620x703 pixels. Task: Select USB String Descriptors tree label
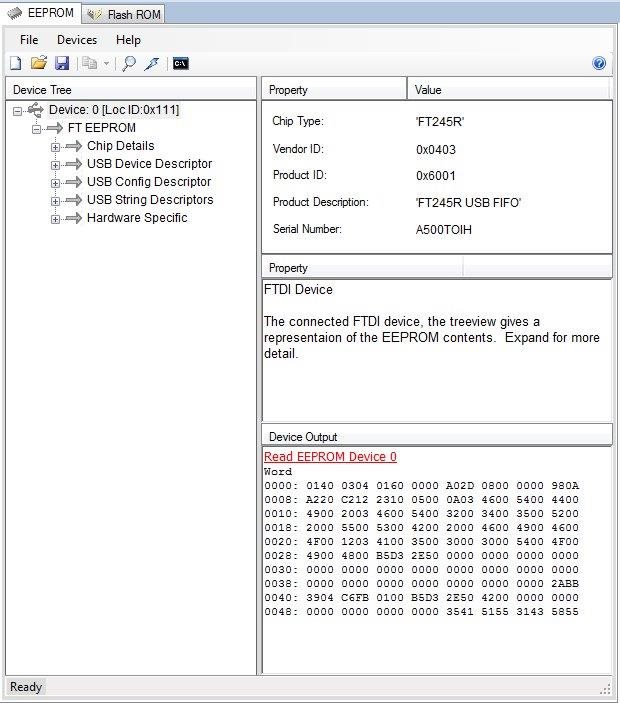pos(150,200)
